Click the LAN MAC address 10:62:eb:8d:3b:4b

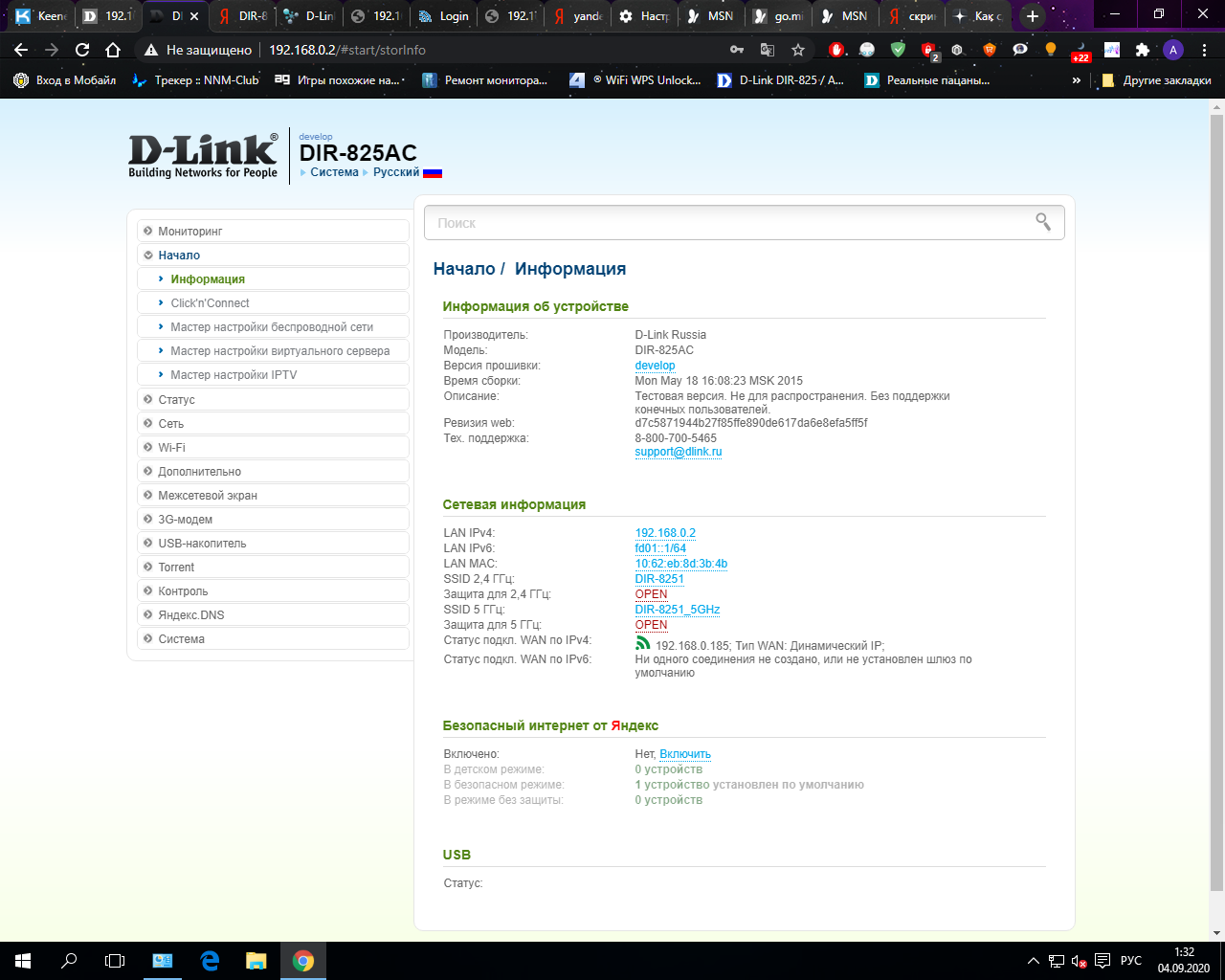[681, 564]
